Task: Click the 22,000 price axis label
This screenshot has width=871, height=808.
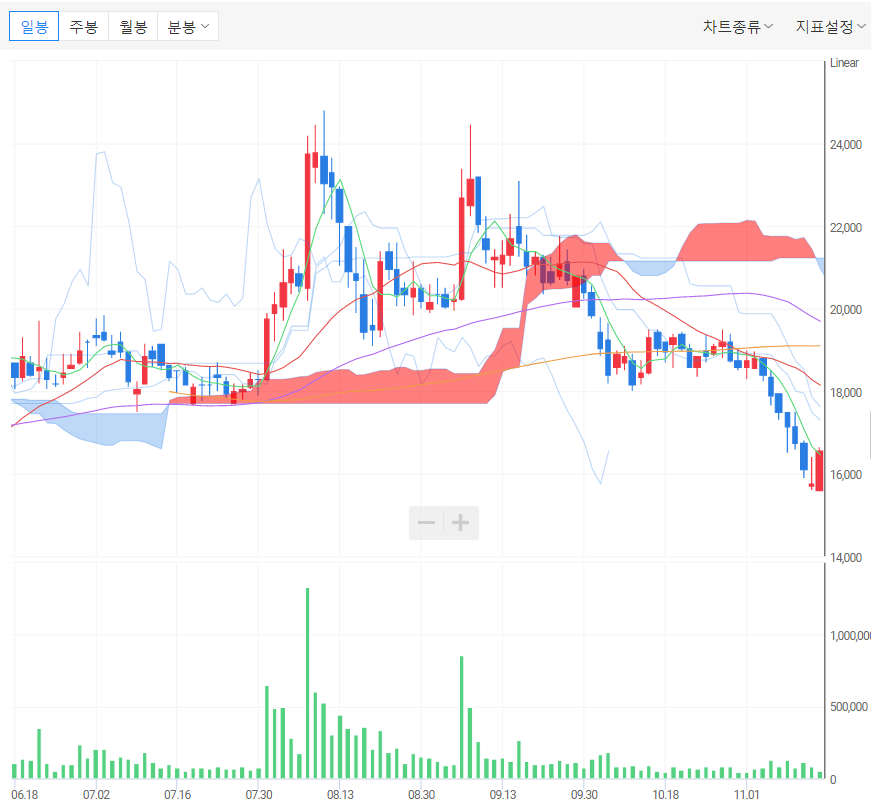Action: coord(845,228)
